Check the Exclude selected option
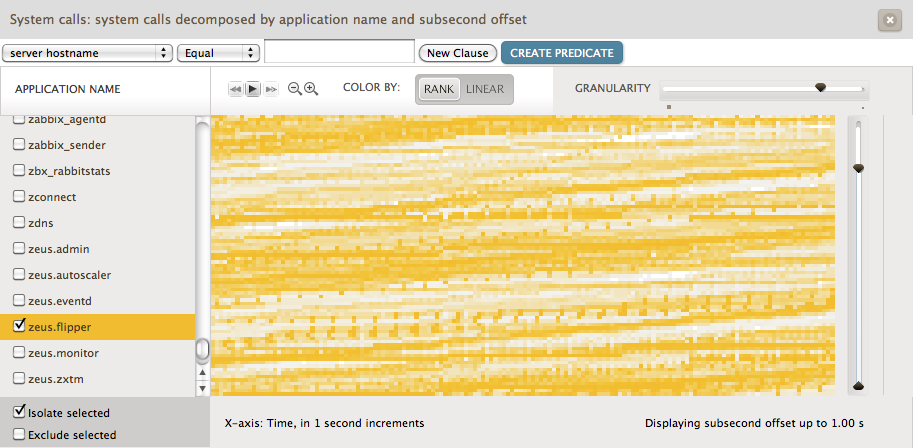913x448 pixels. (19, 434)
